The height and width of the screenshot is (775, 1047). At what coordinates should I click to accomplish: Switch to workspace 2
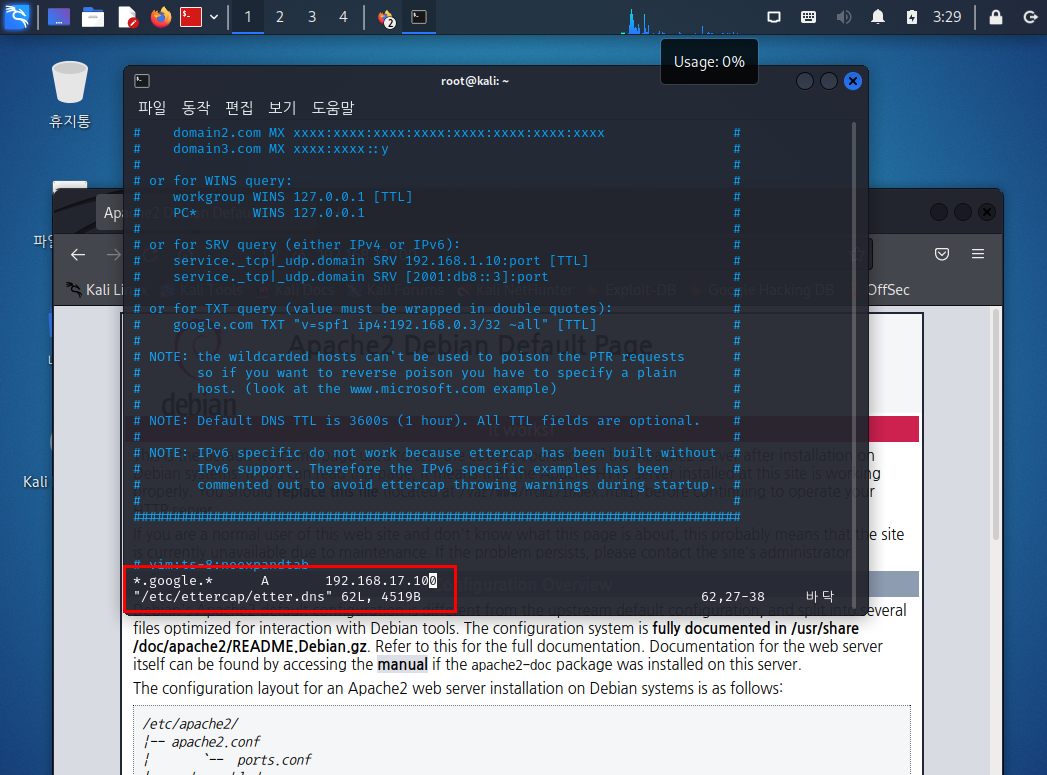click(280, 17)
